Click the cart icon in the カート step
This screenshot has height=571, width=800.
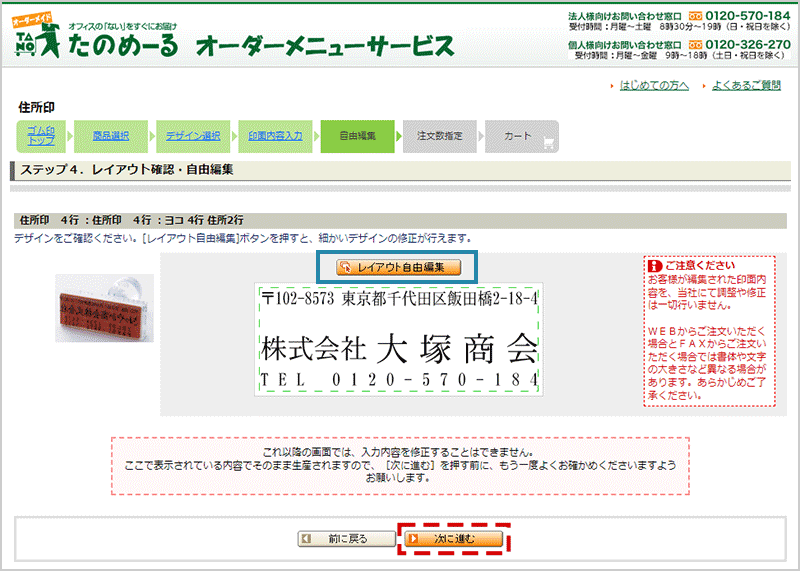[x=548, y=143]
